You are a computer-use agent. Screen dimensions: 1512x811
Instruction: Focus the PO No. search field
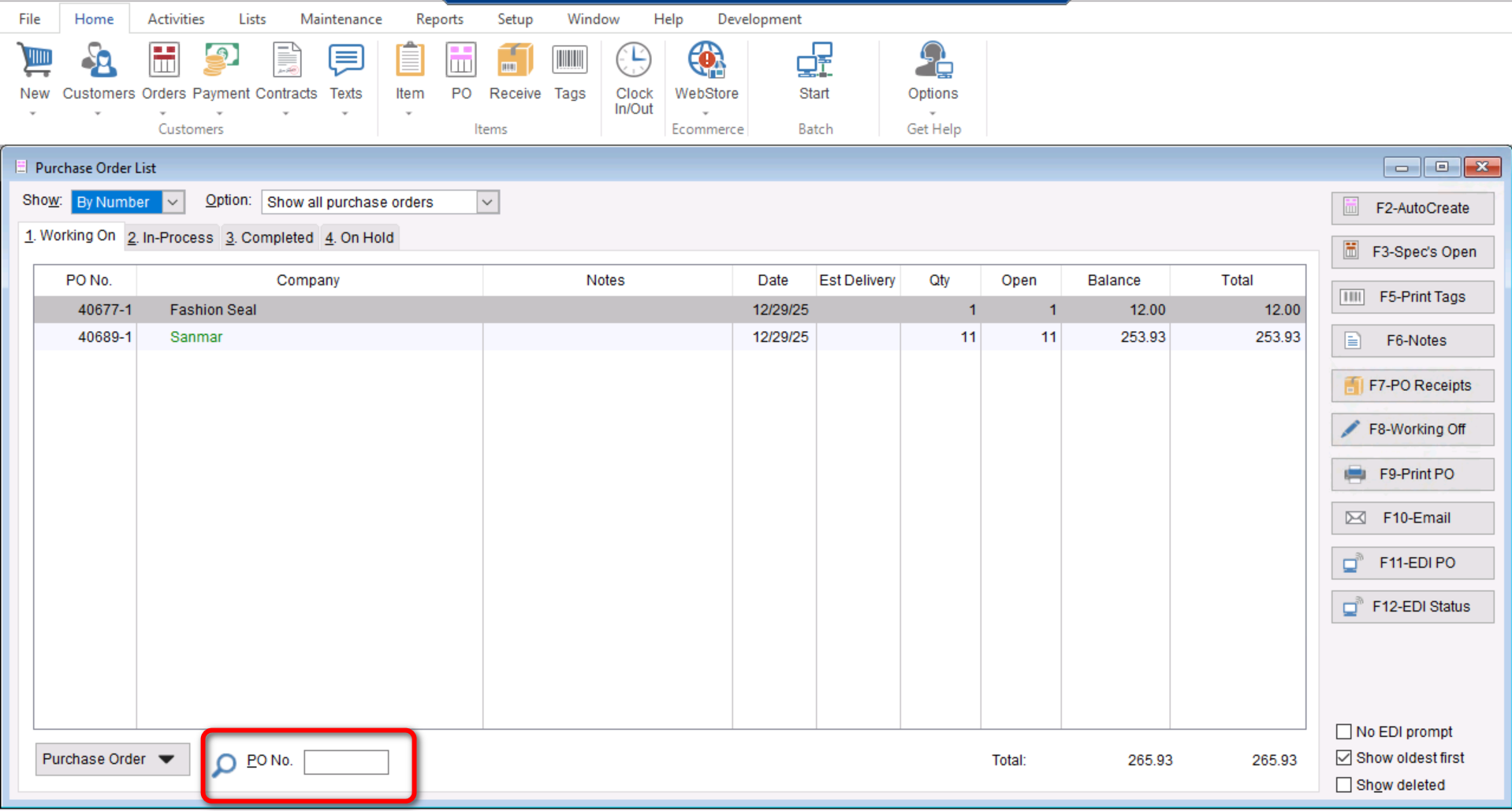(346, 762)
